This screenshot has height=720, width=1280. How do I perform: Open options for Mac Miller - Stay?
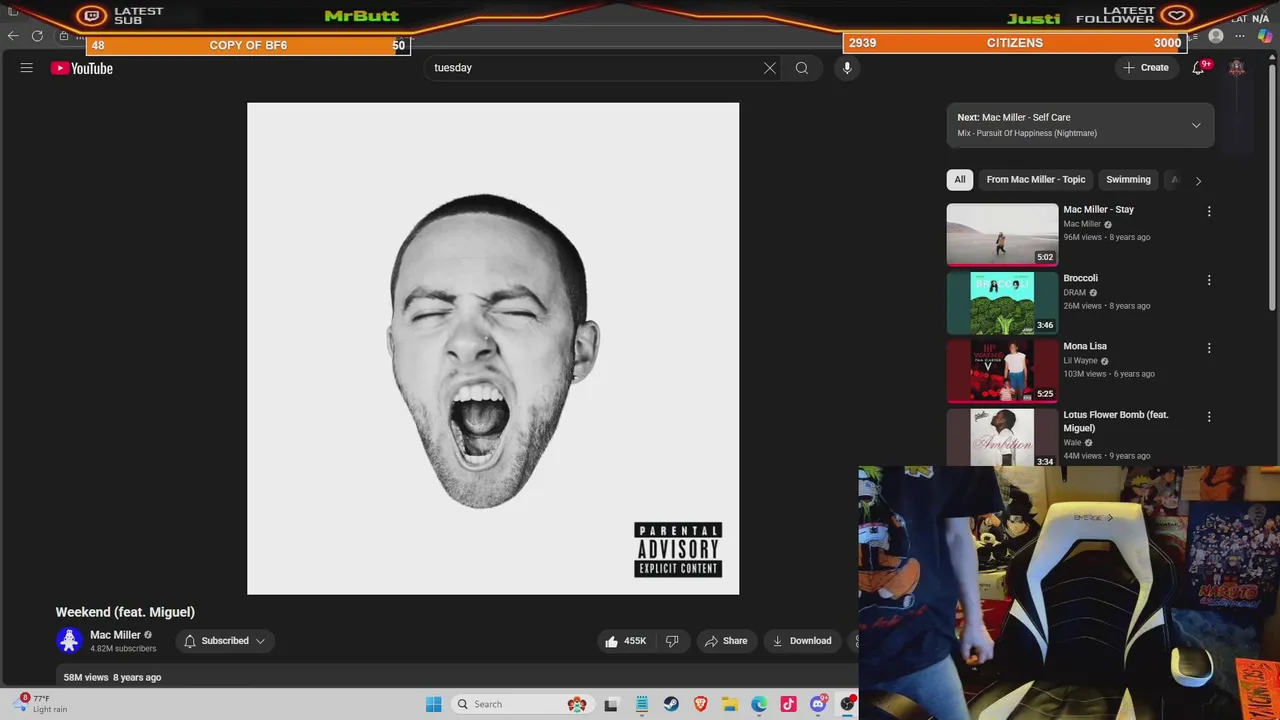(1209, 211)
